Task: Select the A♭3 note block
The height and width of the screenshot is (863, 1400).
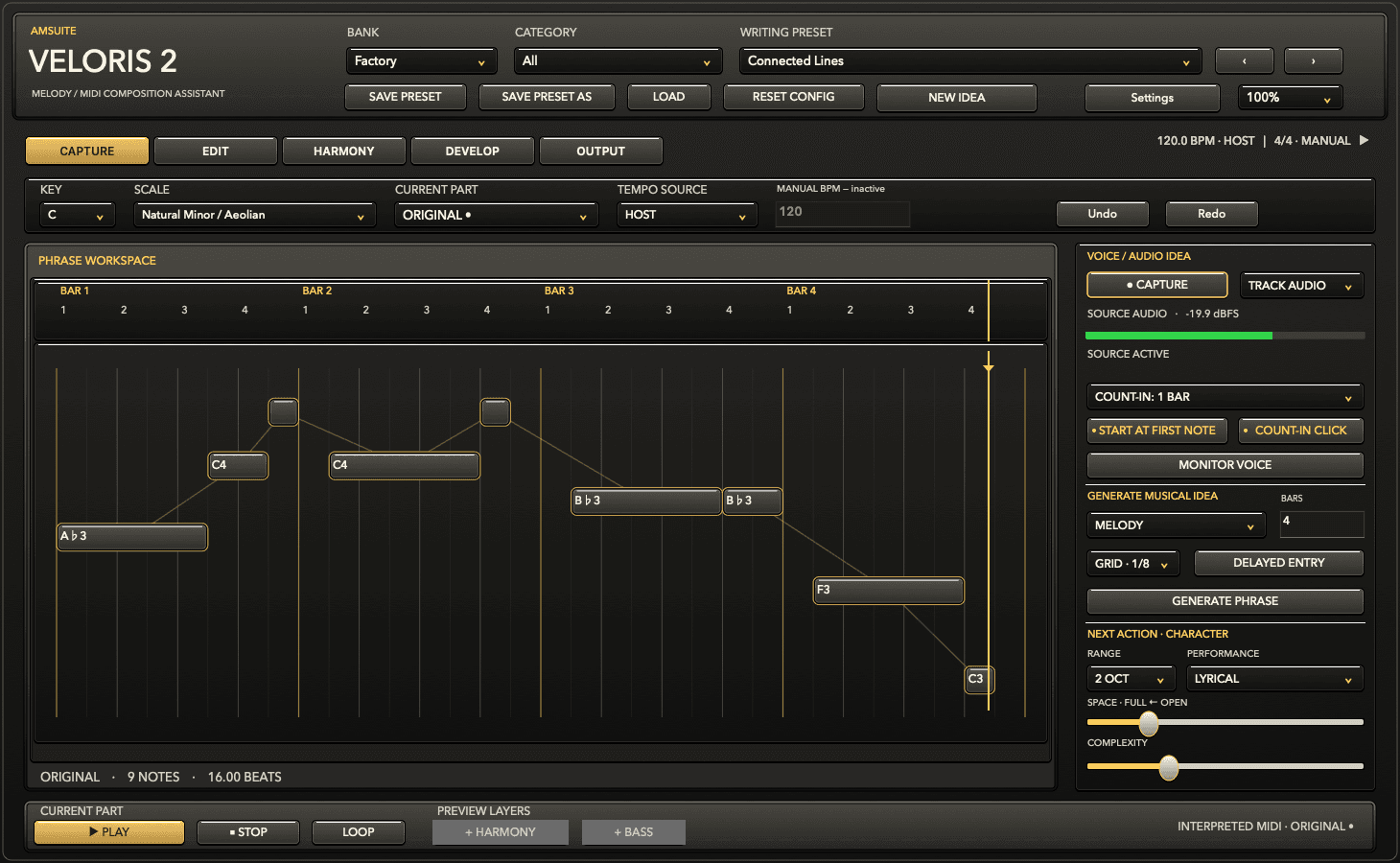Action: pyautogui.click(x=132, y=537)
